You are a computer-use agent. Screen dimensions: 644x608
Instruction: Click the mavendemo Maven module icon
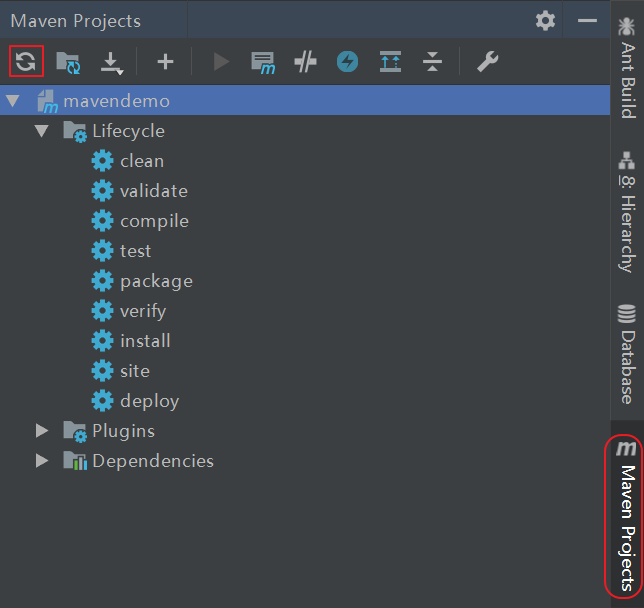[x=48, y=101]
